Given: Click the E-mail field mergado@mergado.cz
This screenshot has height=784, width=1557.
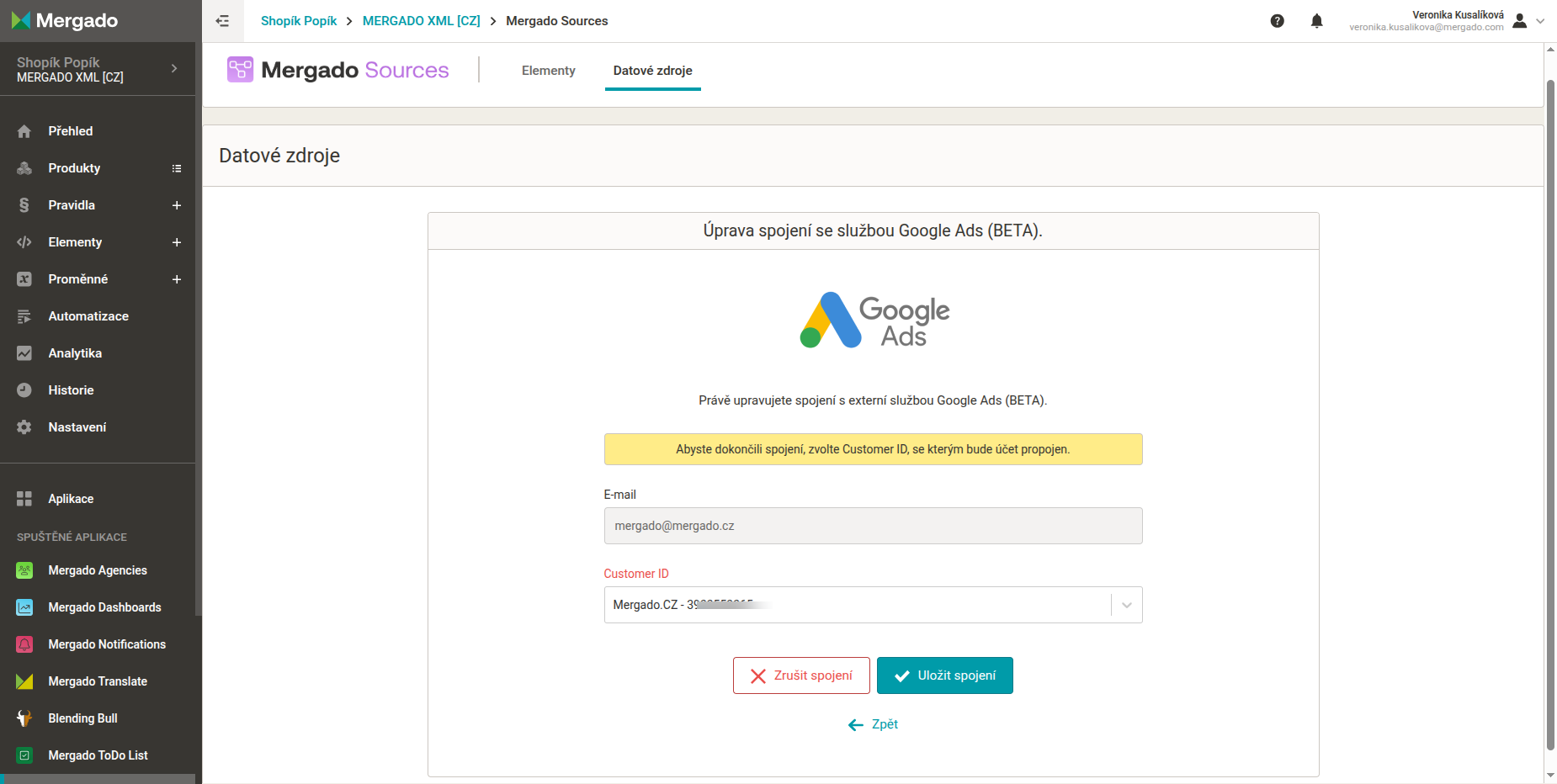Looking at the screenshot, I should coord(873,526).
